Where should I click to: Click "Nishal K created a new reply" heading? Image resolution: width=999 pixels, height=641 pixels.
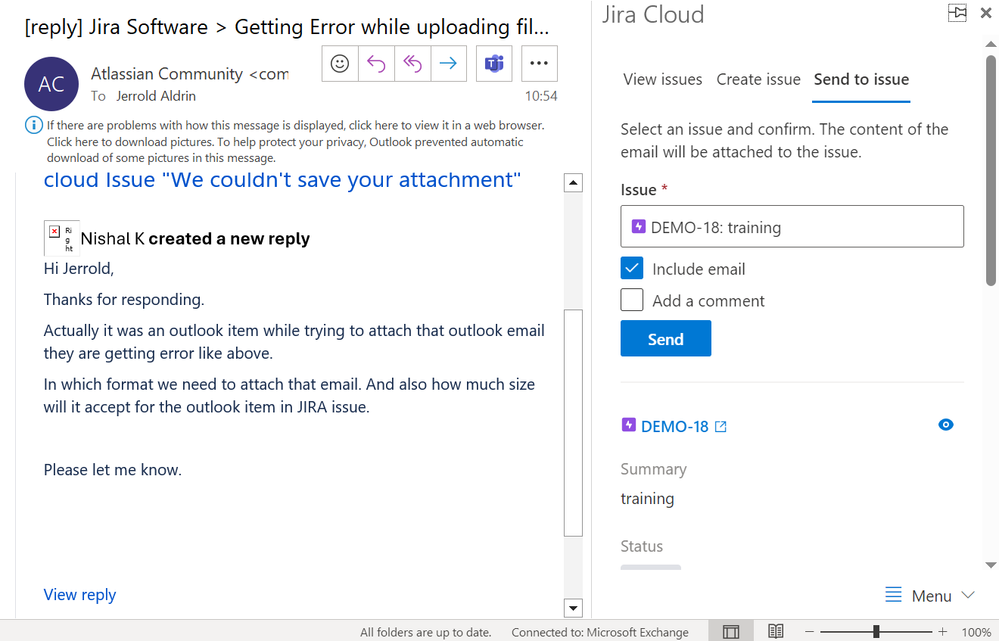coord(195,239)
